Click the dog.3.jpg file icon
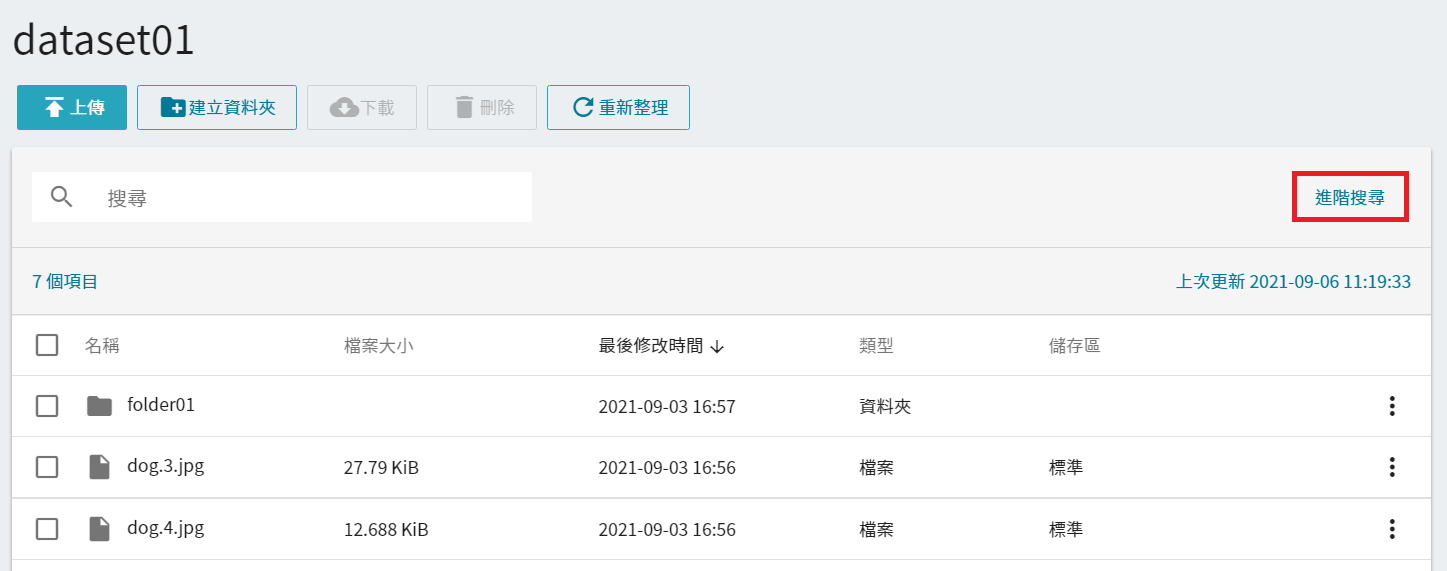 [99, 467]
